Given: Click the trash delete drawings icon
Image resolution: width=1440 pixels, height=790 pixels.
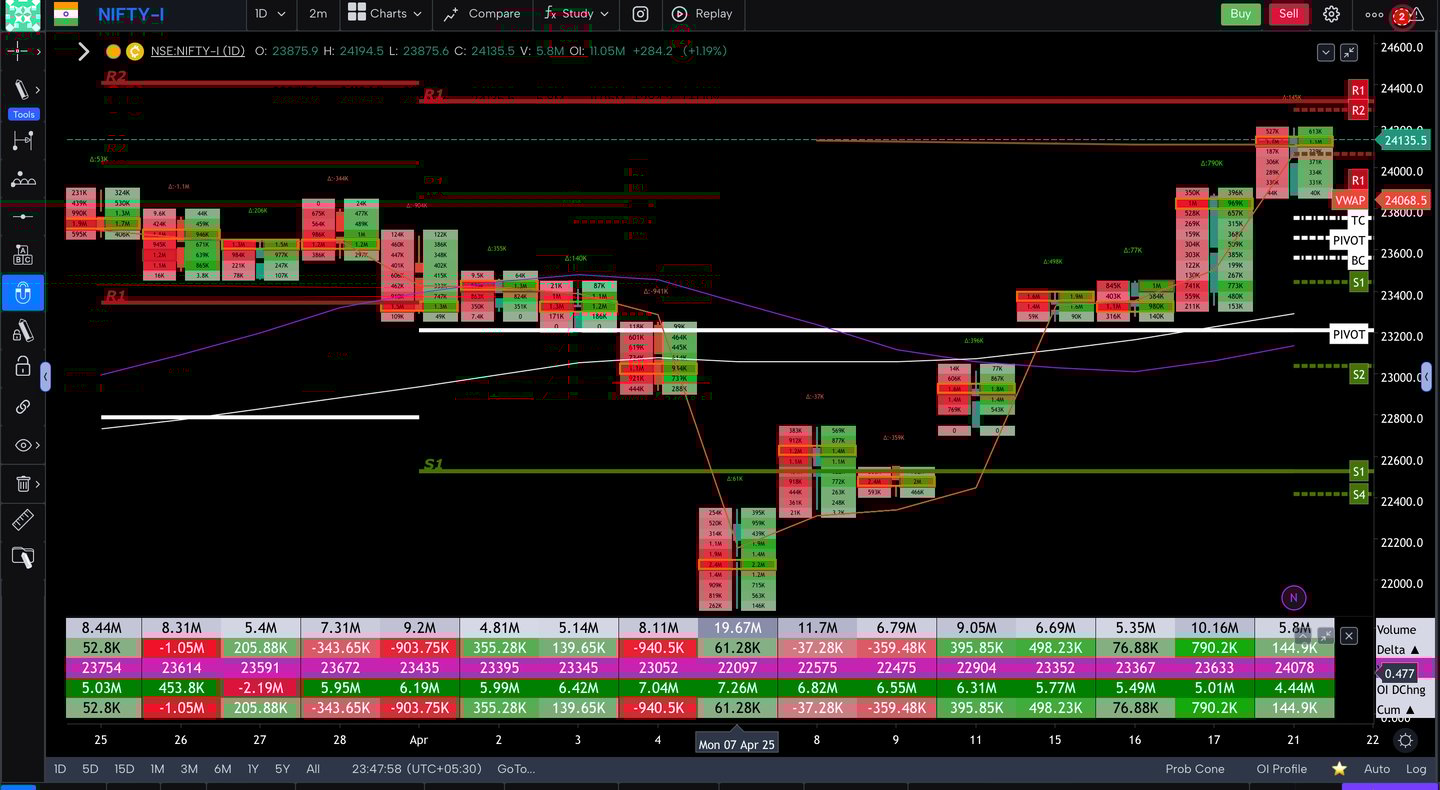Looking at the screenshot, I should 22,484.
